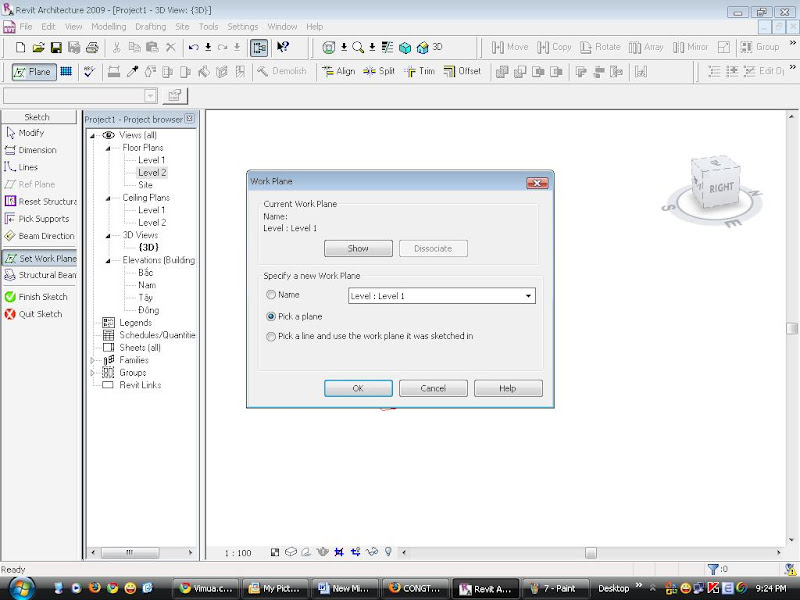Screen dimensions: 800x600
Task: Click the Mirror tool
Action: [x=690, y=47]
